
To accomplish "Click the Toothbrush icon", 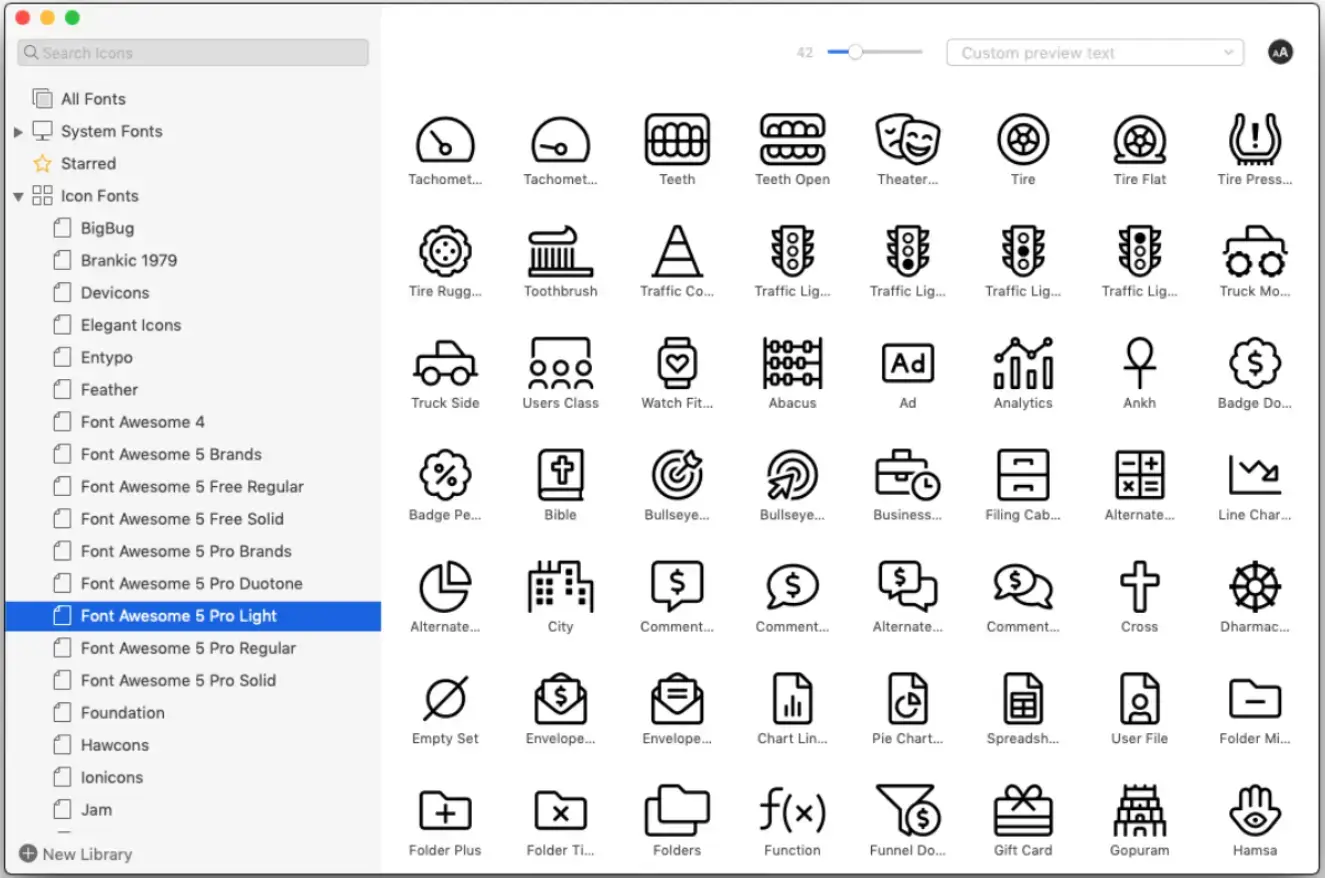I will (560, 252).
